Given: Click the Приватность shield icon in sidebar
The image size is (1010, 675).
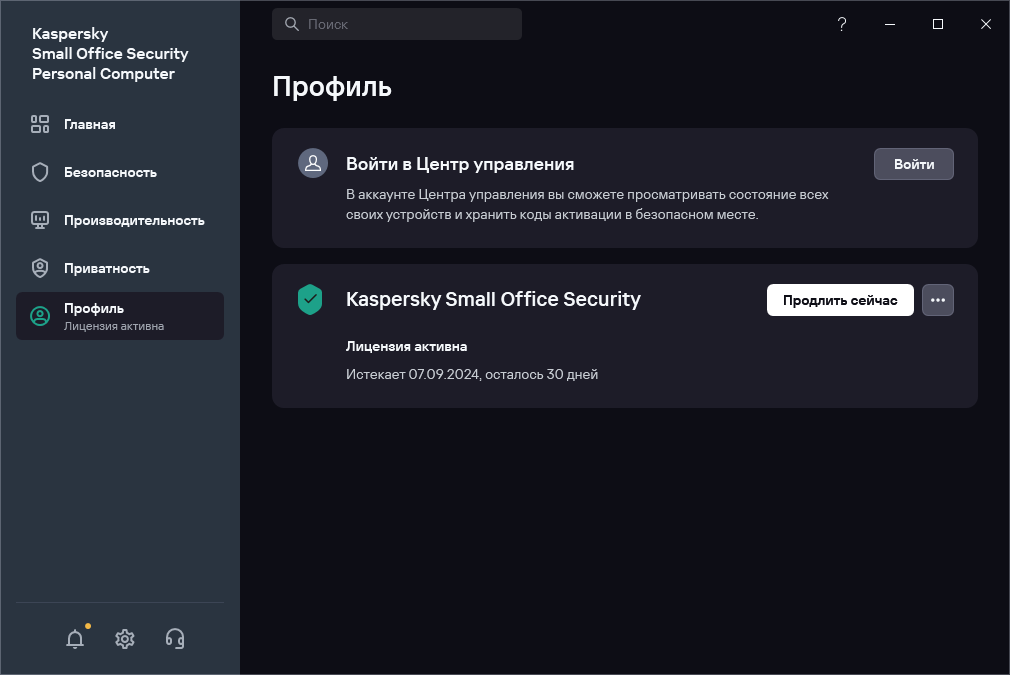Looking at the screenshot, I should click(x=40, y=268).
